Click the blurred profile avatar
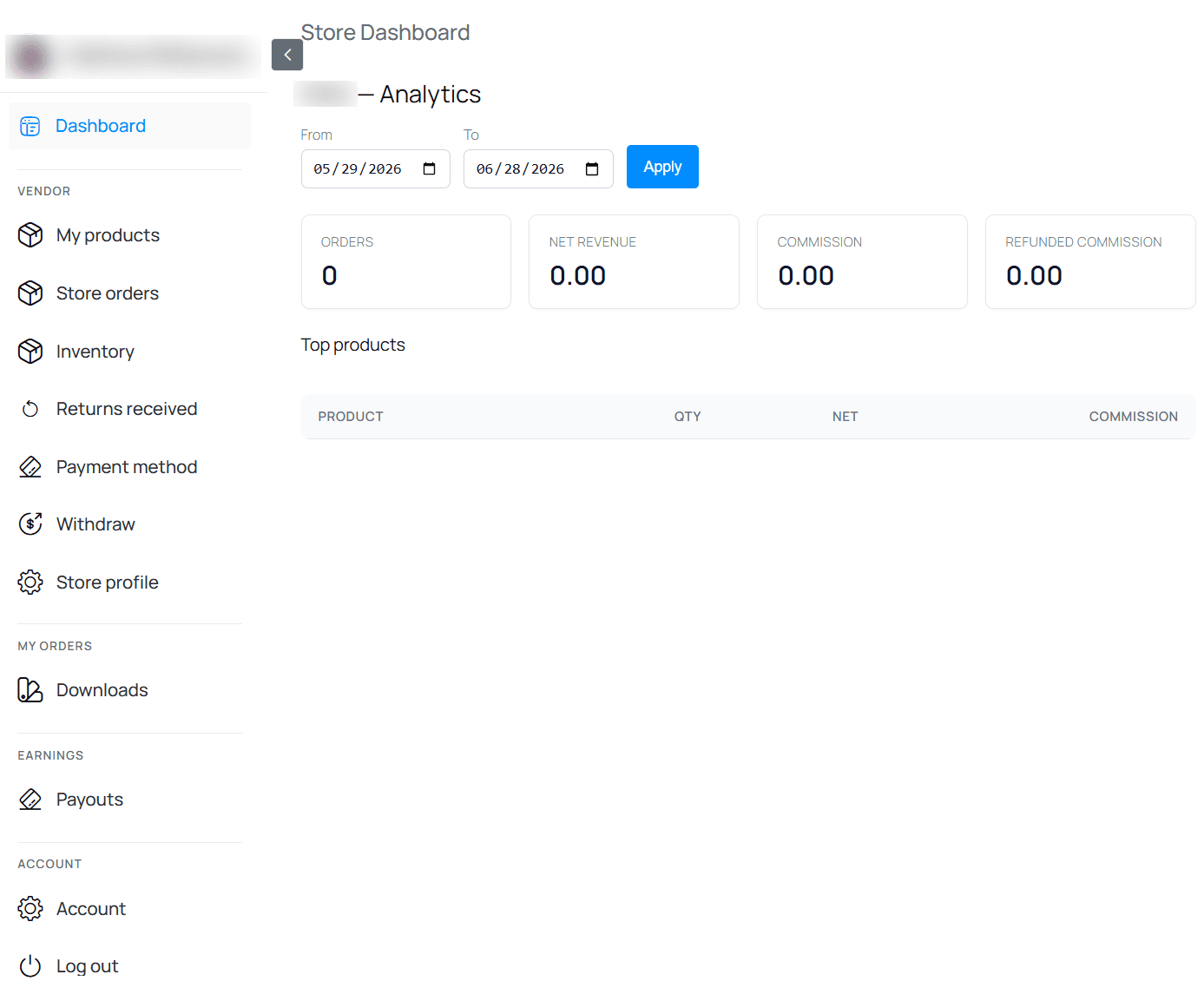This screenshot has height=981, width=1204. point(31,56)
